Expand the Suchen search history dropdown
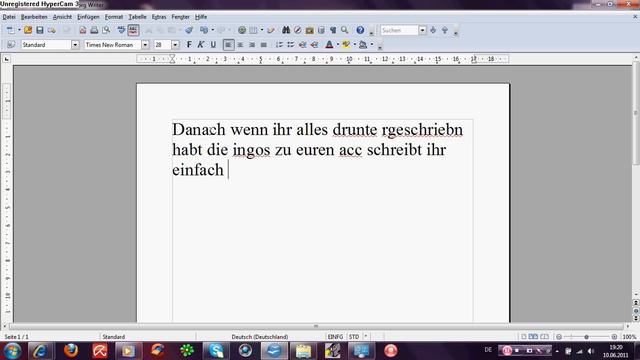640x360 pixels. pos(422,30)
